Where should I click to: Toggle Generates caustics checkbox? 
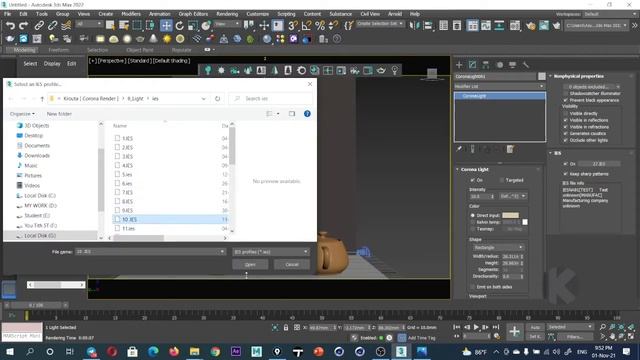point(566,133)
